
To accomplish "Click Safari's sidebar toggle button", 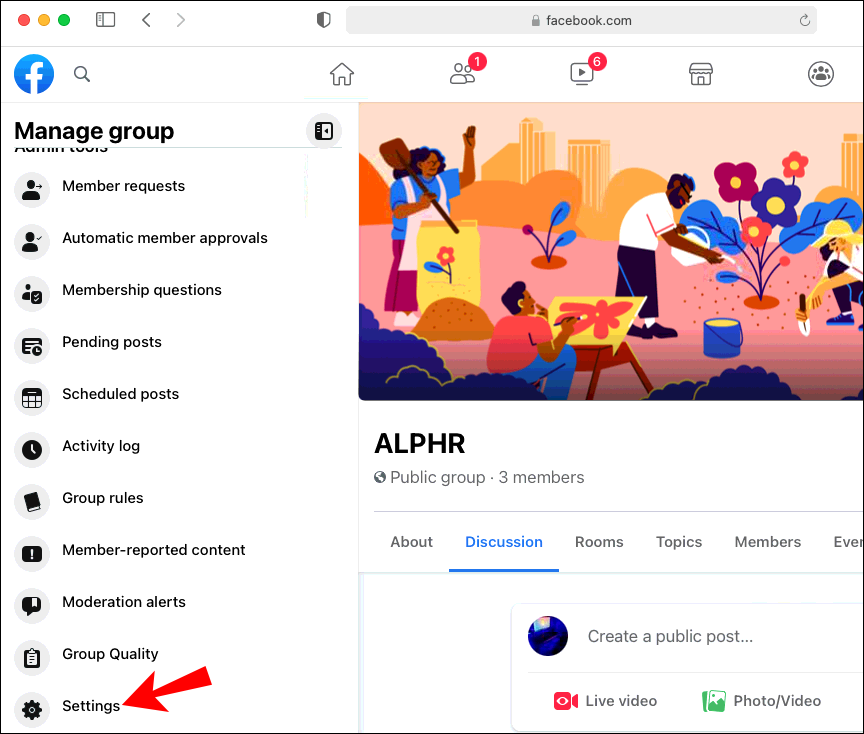I will (x=105, y=20).
